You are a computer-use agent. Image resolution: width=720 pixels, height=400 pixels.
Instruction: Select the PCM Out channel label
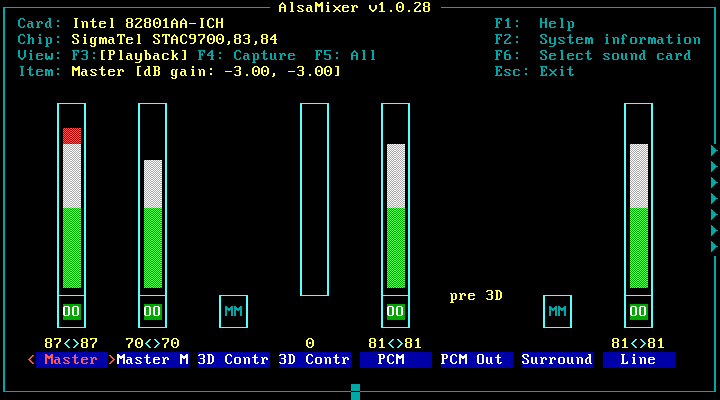point(477,360)
